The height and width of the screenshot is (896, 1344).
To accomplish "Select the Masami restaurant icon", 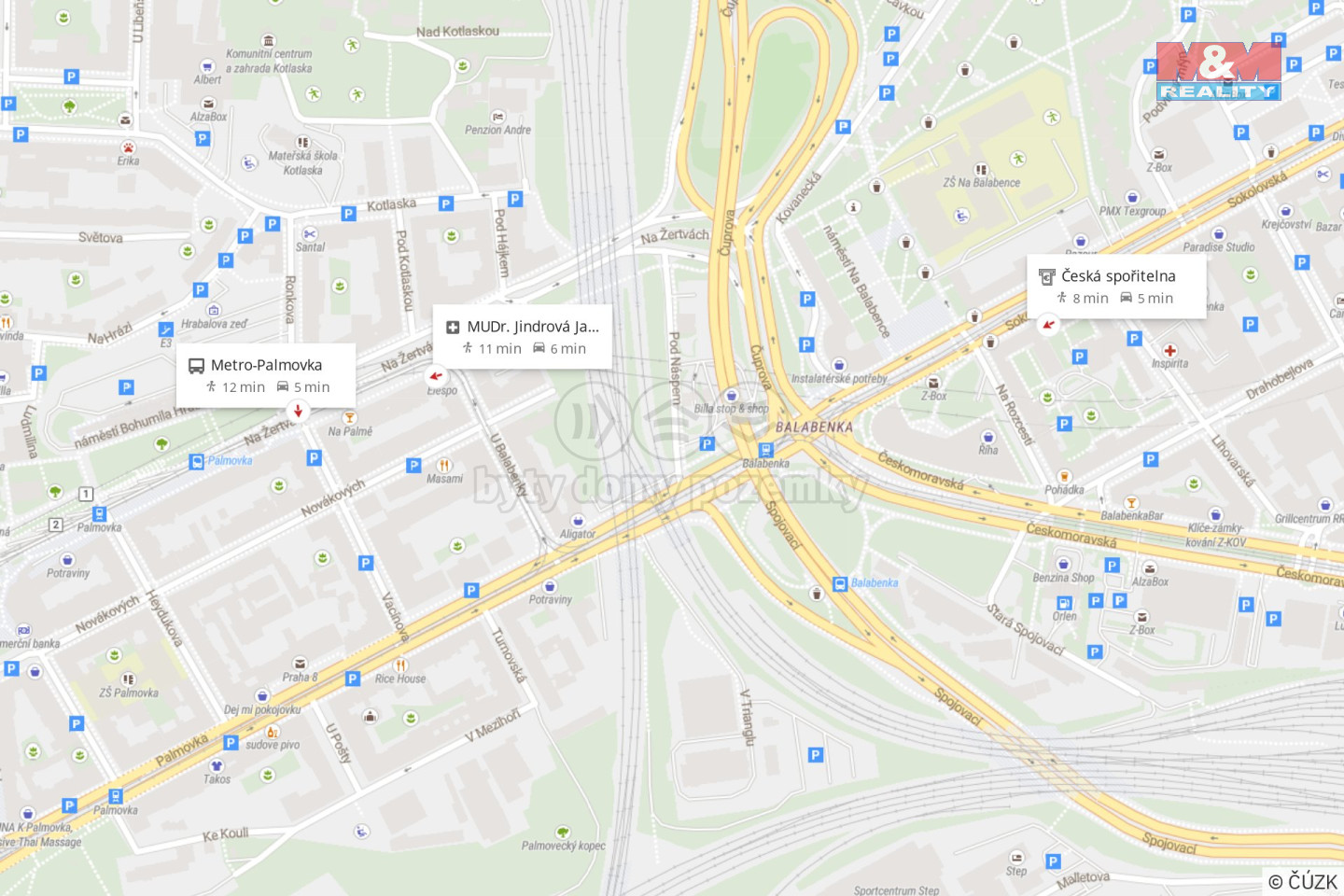I will pos(444,465).
